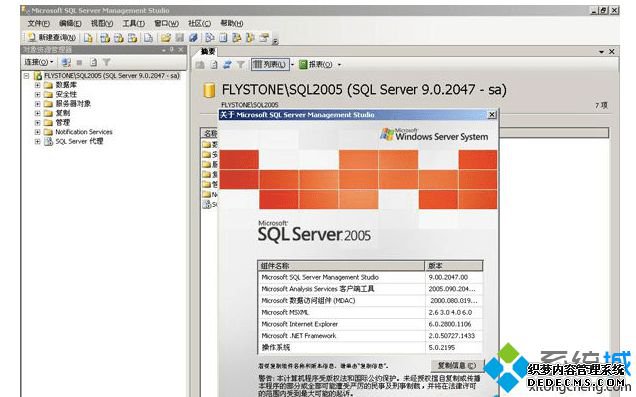Expand the 复制 (Replication) tree node
This screenshot has height=397, width=636.
click(x=37, y=113)
